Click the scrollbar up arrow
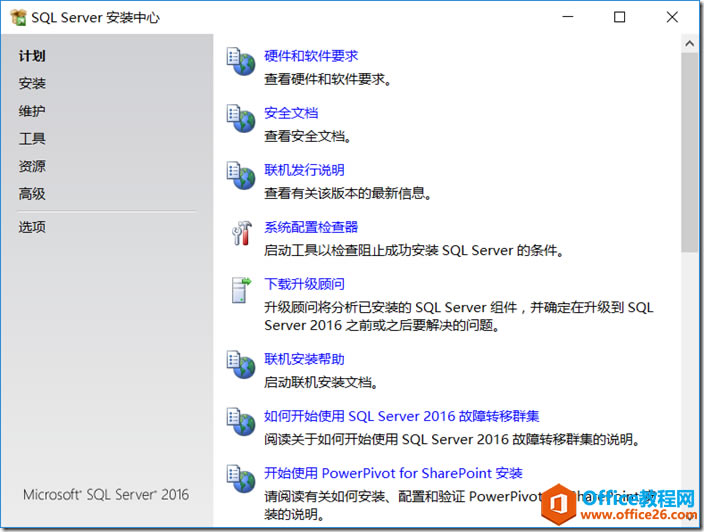This screenshot has width=704, height=532. click(x=689, y=44)
